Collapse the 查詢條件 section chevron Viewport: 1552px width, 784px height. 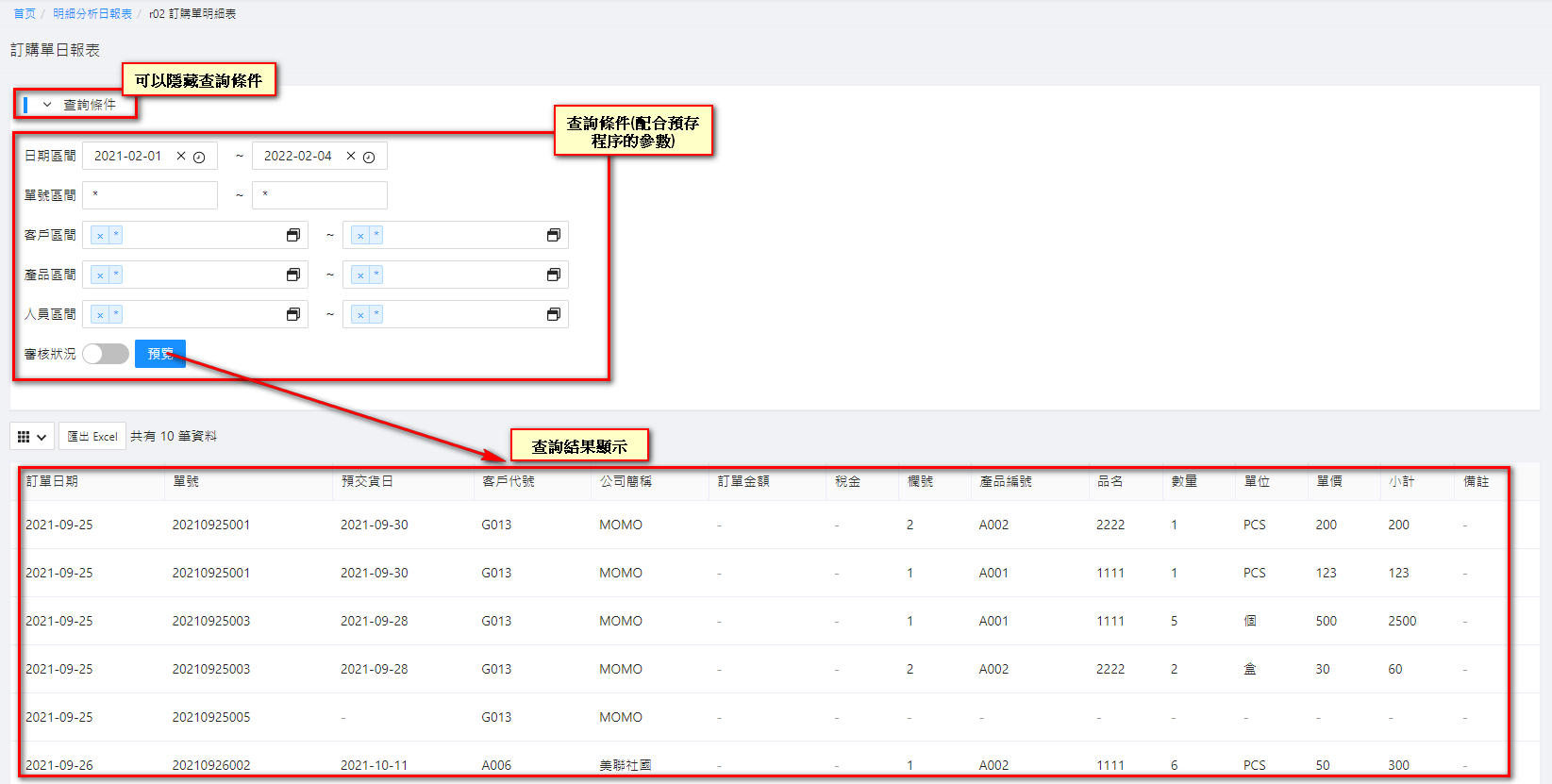pyautogui.click(x=47, y=105)
